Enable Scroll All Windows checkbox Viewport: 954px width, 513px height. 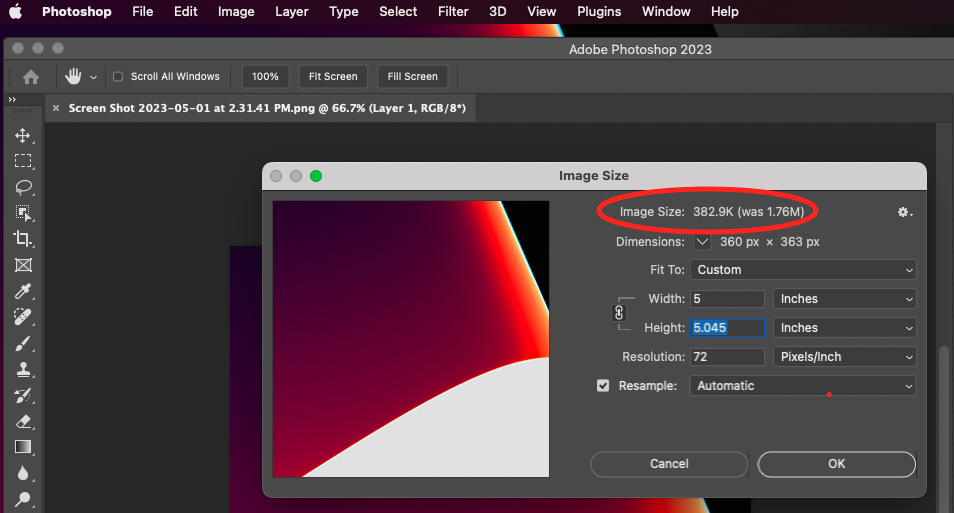(118, 77)
